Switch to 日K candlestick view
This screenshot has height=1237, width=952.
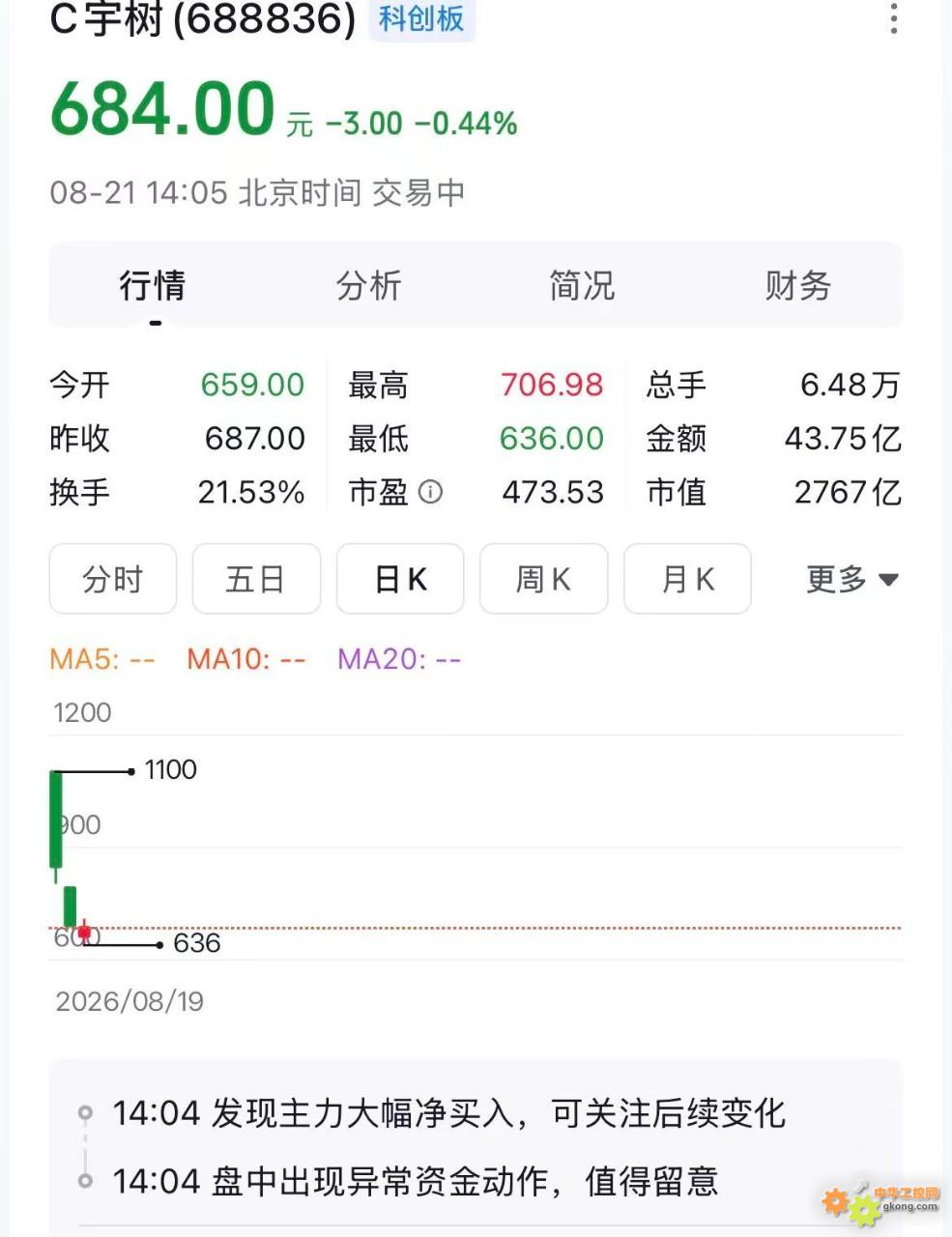[400, 579]
